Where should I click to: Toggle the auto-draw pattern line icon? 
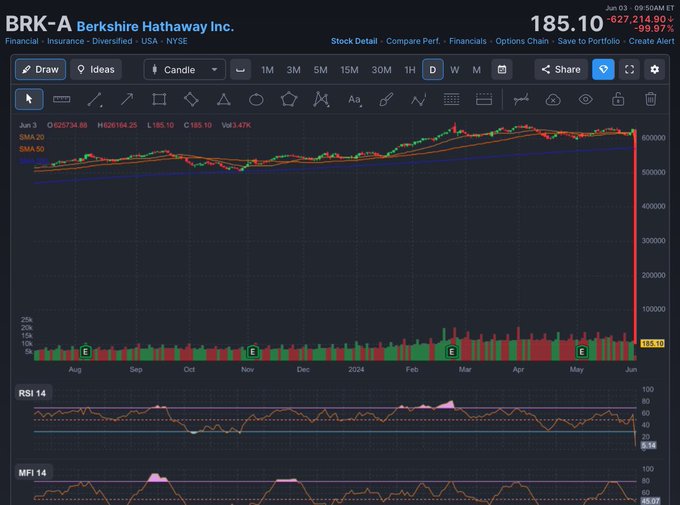click(x=521, y=99)
